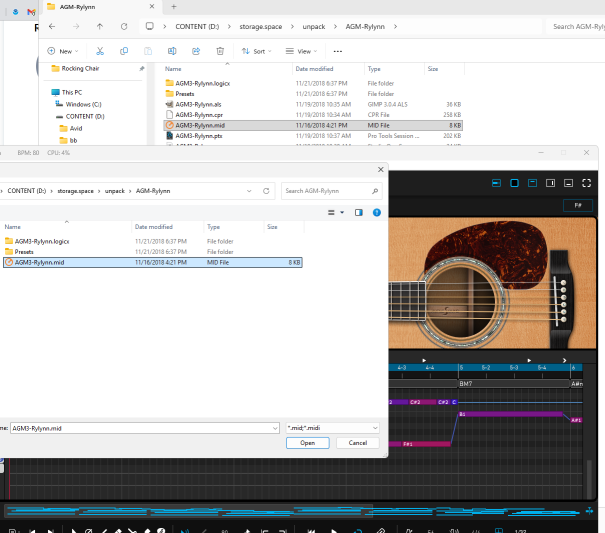This screenshot has height=533, width=605.
Task: Click the fullscreen icon in guitar app
Action: tap(586, 183)
